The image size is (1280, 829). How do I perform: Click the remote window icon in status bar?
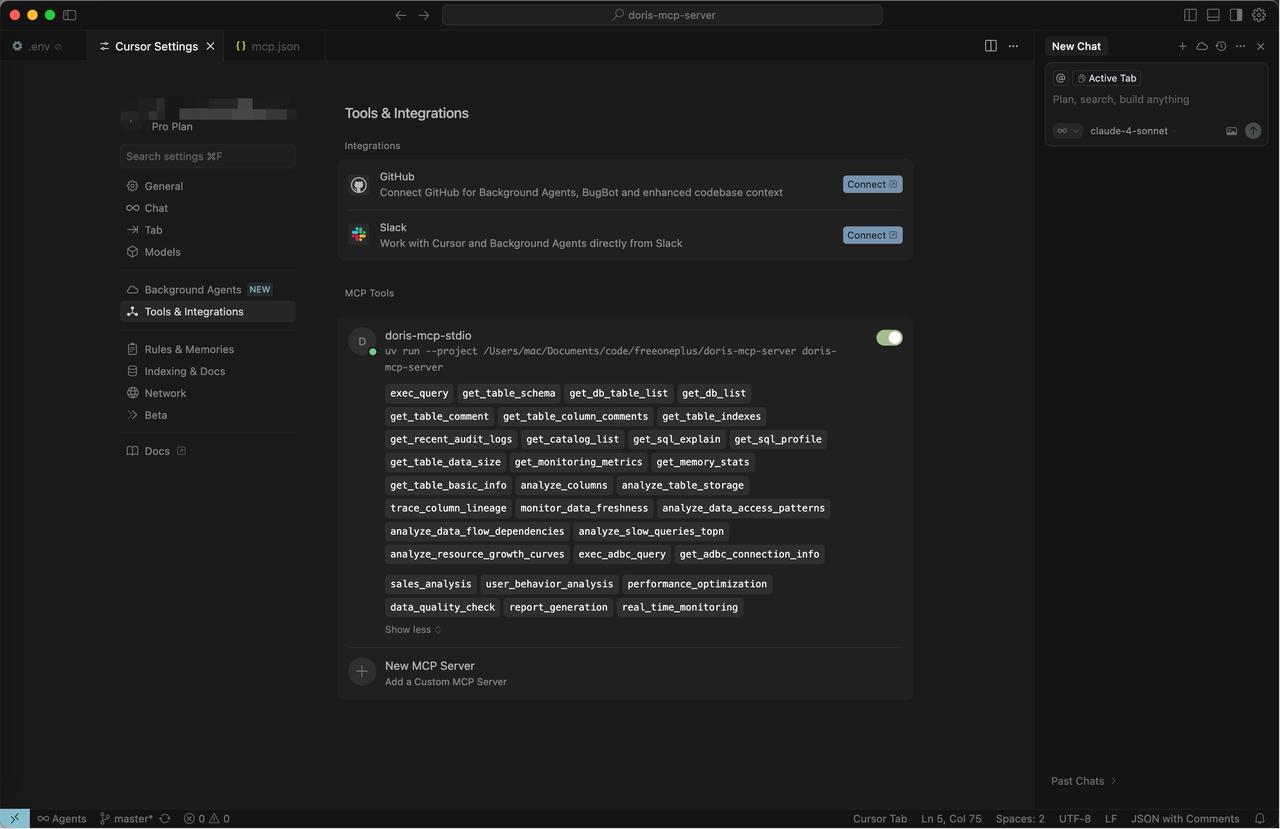point(15,818)
